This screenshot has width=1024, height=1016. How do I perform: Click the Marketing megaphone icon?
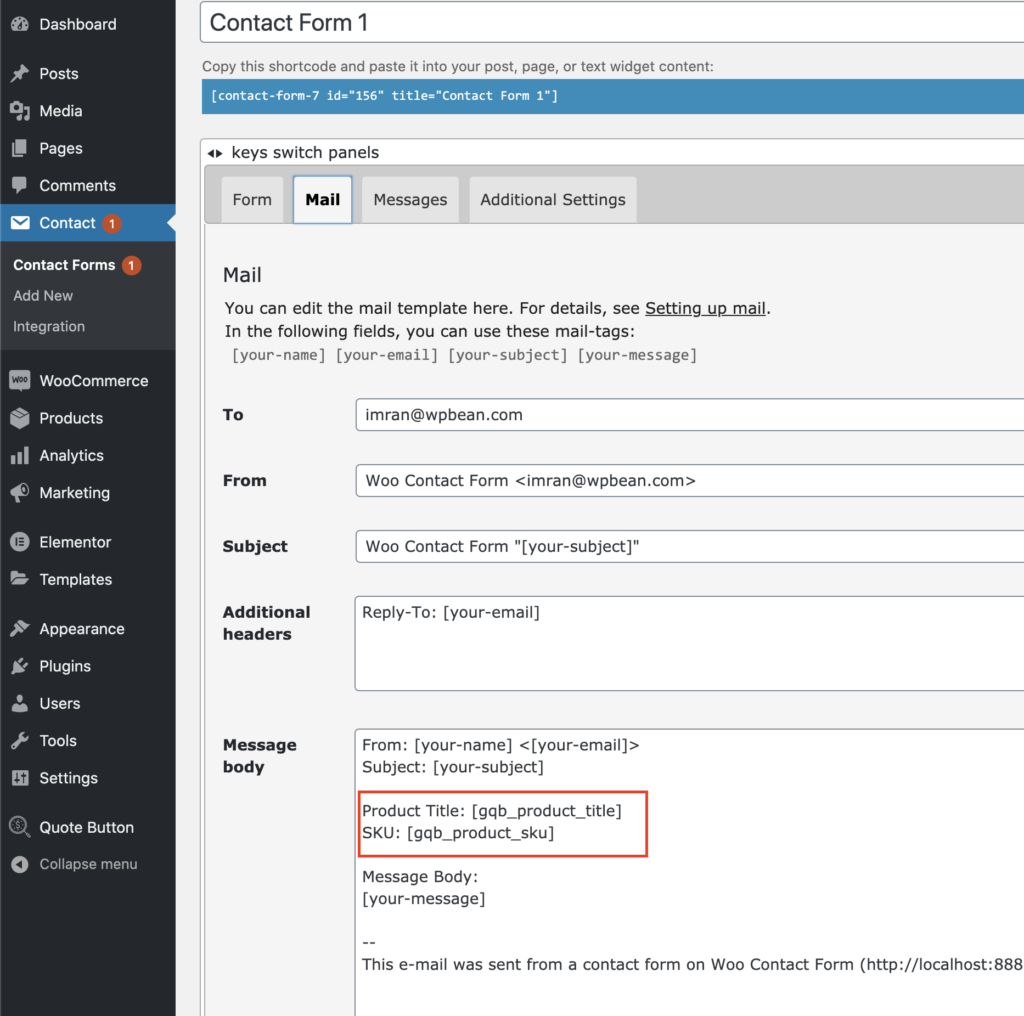(20, 492)
